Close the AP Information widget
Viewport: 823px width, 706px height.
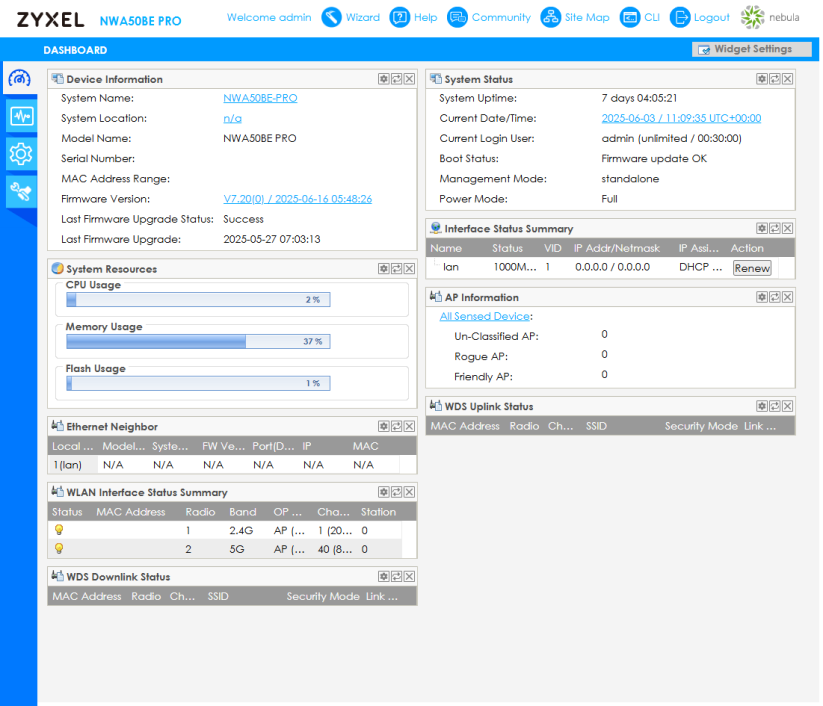pos(788,297)
